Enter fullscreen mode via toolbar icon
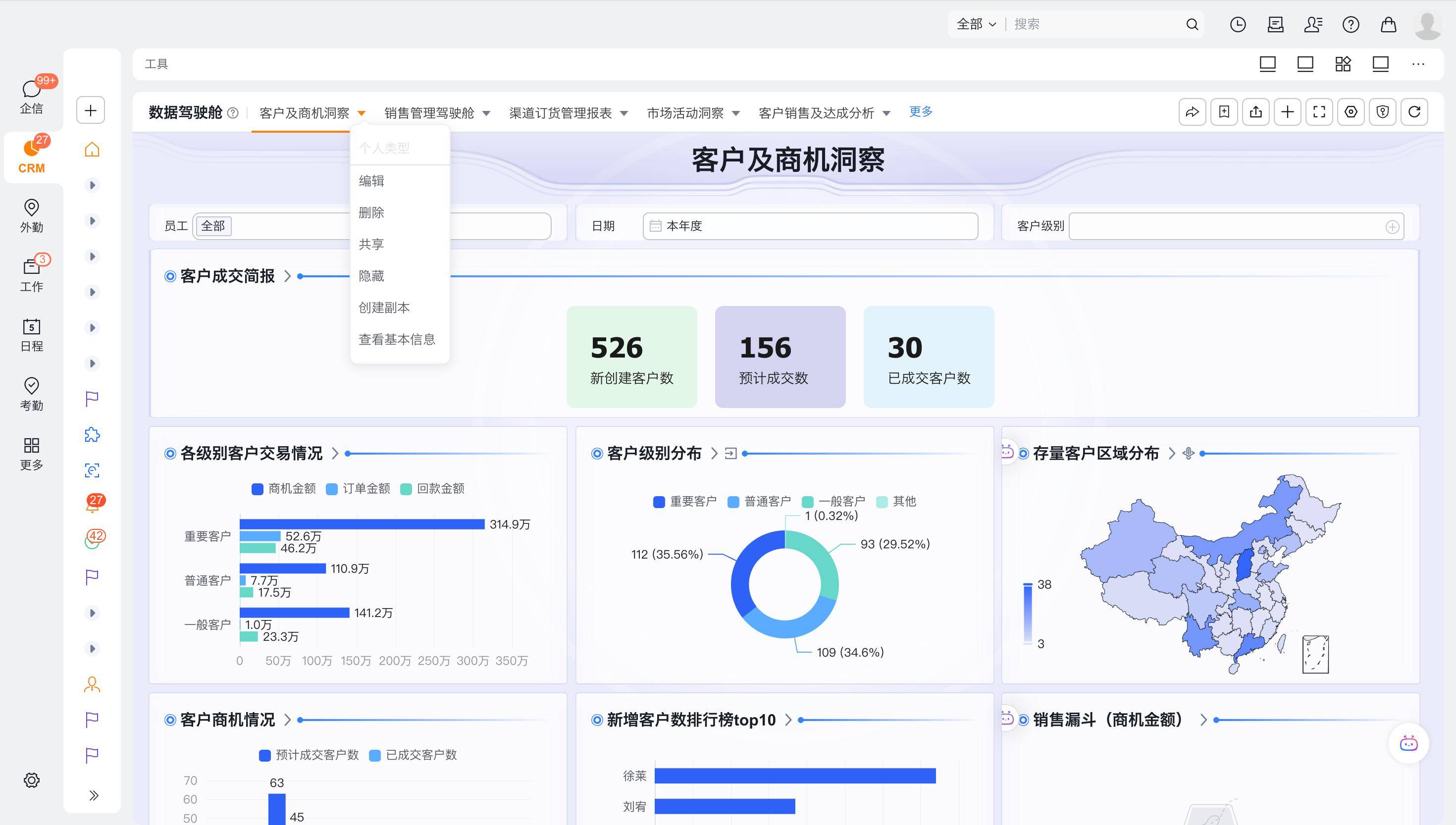The width and height of the screenshot is (1456, 825). (1319, 111)
